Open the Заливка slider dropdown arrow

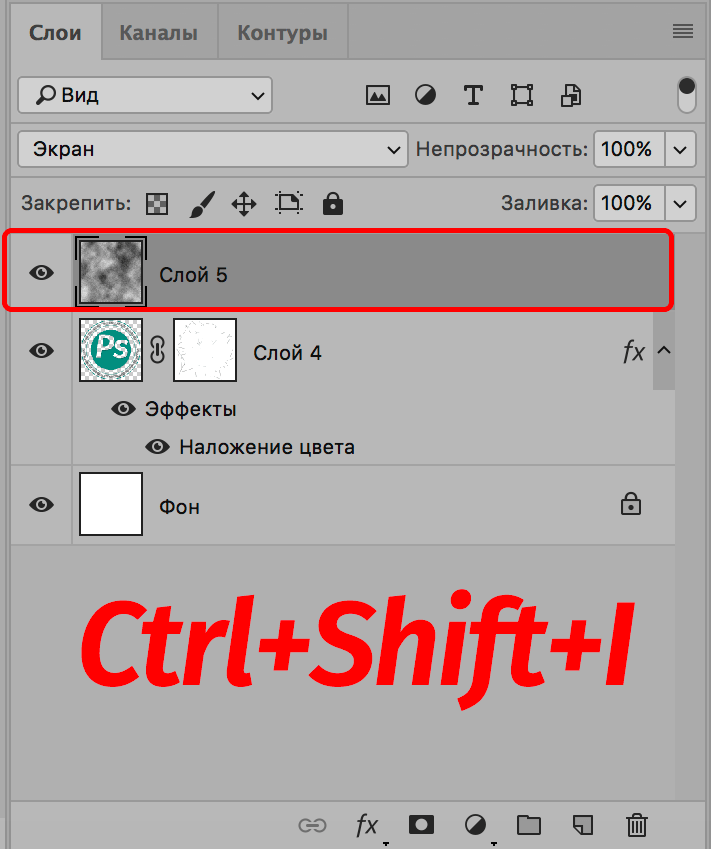680,203
